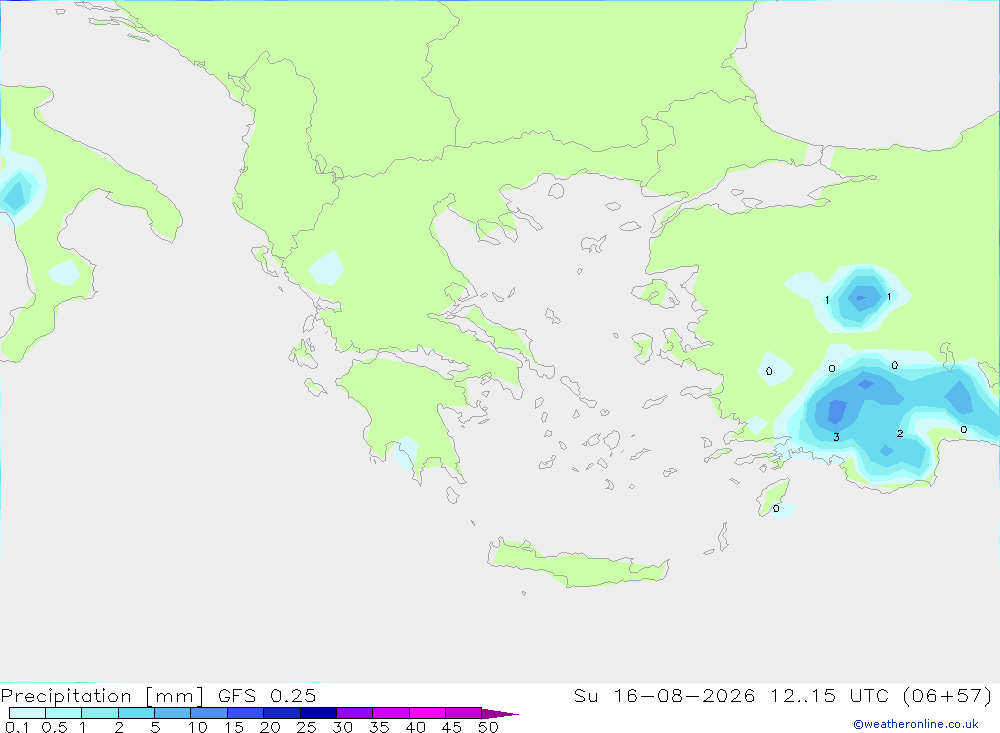Viewport: 1000px width, 733px height.
Task: Pick the 45–50 mm legend swatch
Action: [x=464, y=713]
